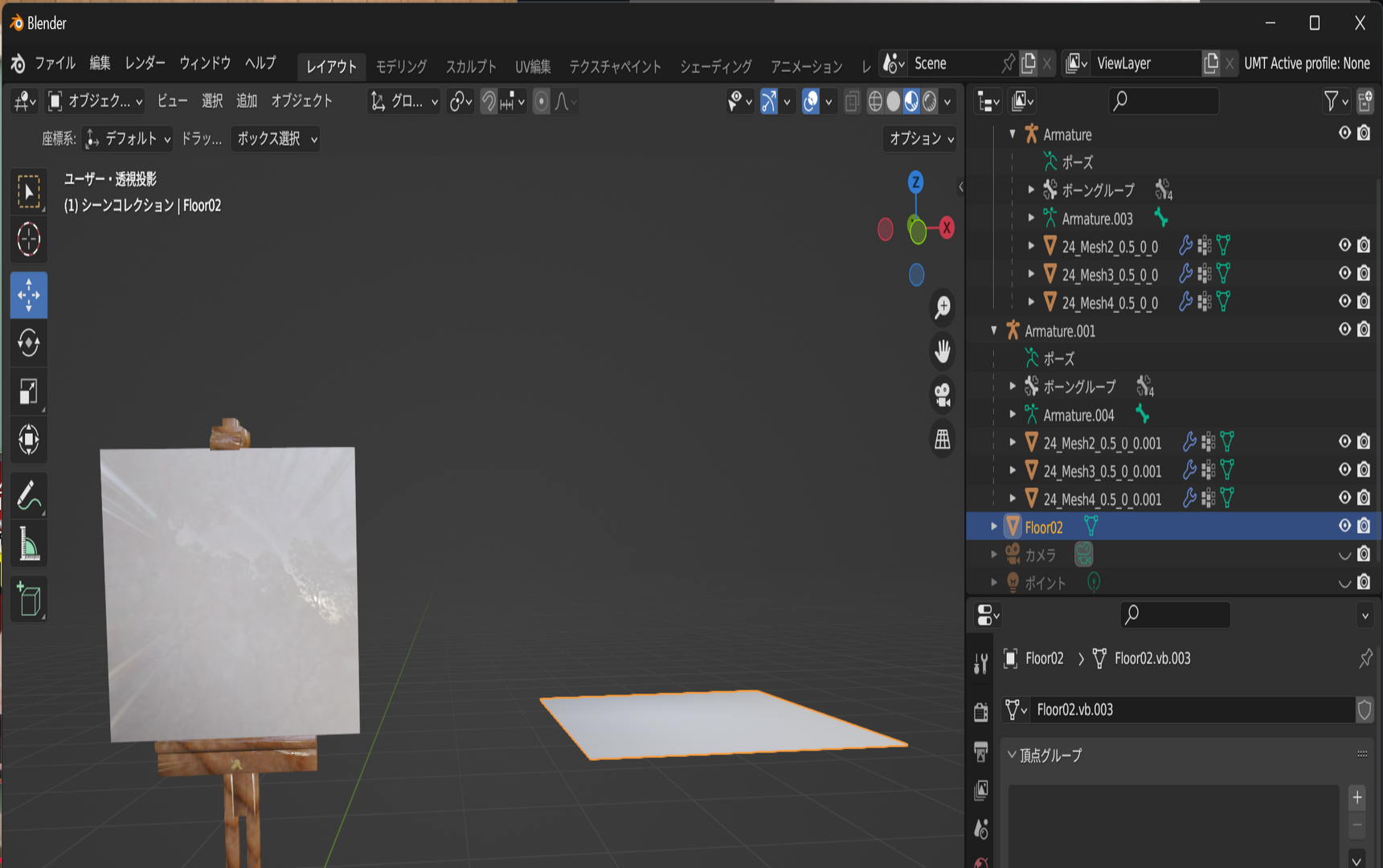This screenshot has width=1383, height=868.
Task: Open the transform orientation グロ... dropdown
Action: [405, 101]
